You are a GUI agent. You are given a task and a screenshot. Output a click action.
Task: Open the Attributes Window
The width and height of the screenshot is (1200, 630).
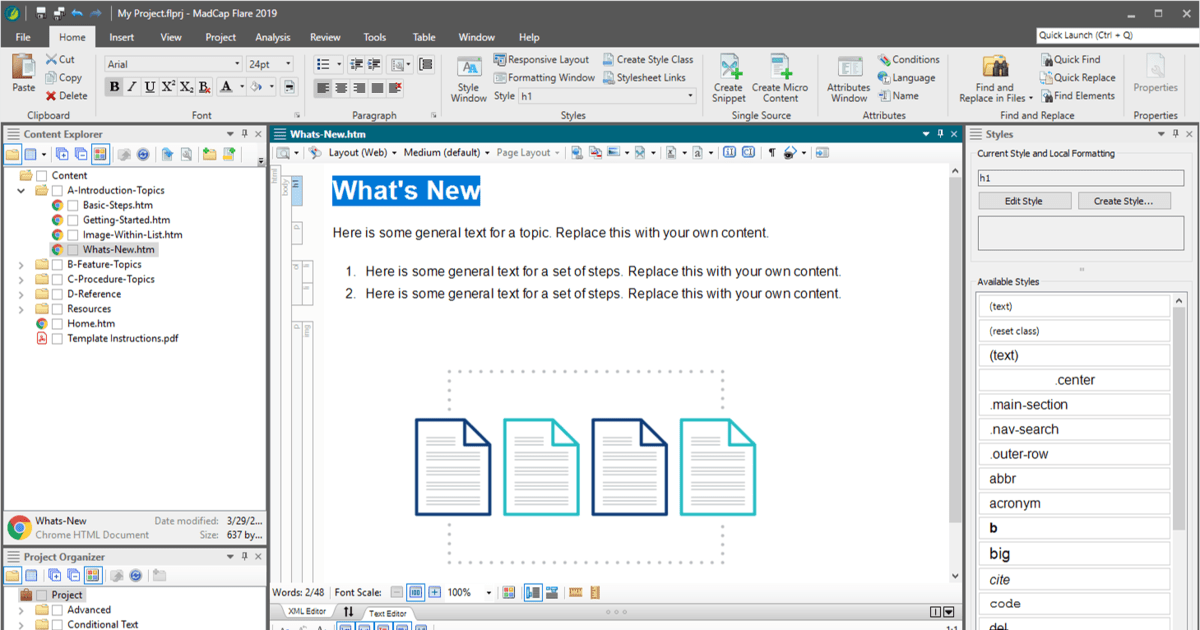coord(849,79)
